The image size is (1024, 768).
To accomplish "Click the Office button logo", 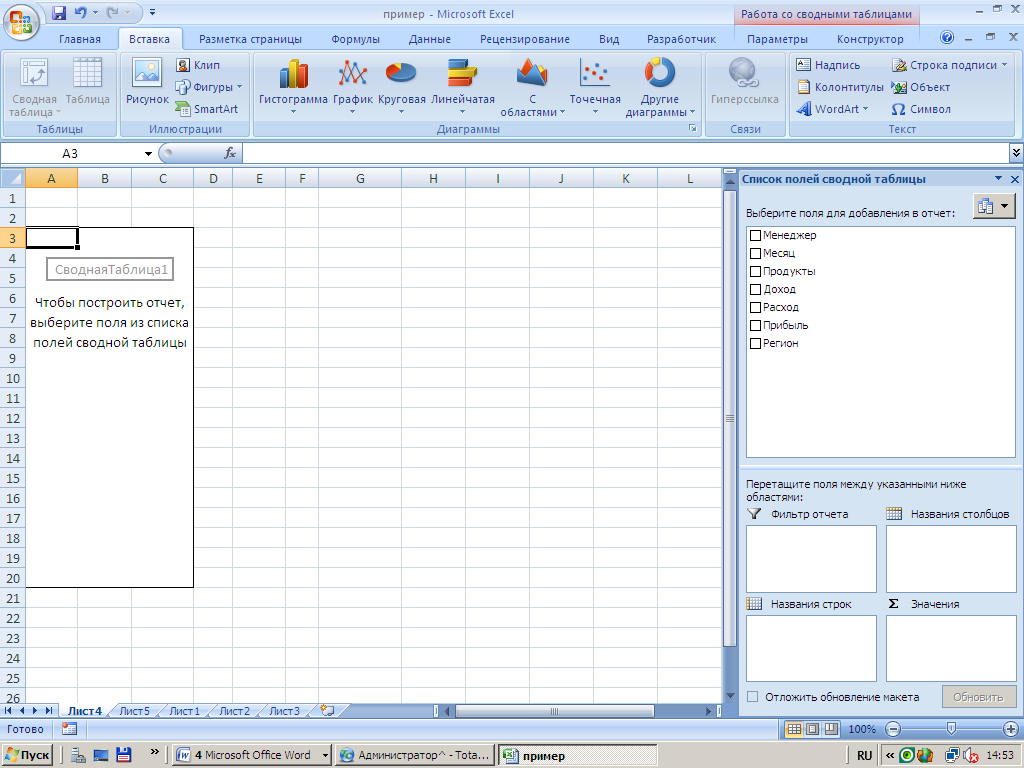I will point(21,22).
